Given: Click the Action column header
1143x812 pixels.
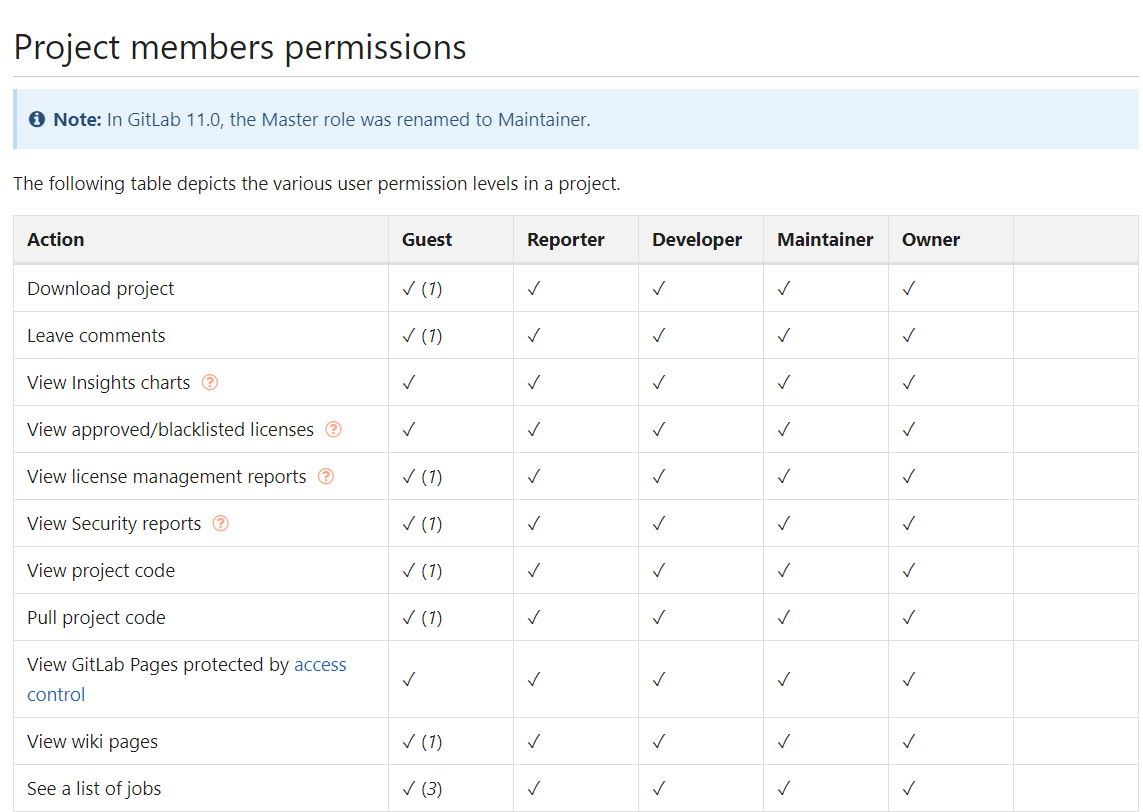Looking at the screenshot, I should (56, 239).
